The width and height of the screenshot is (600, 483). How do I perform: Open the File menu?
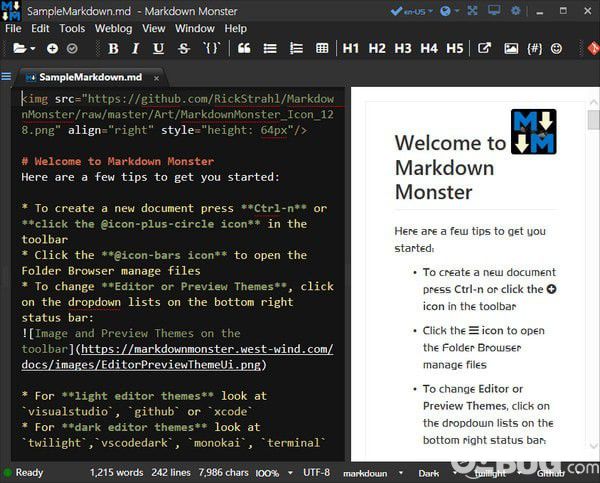13,29
